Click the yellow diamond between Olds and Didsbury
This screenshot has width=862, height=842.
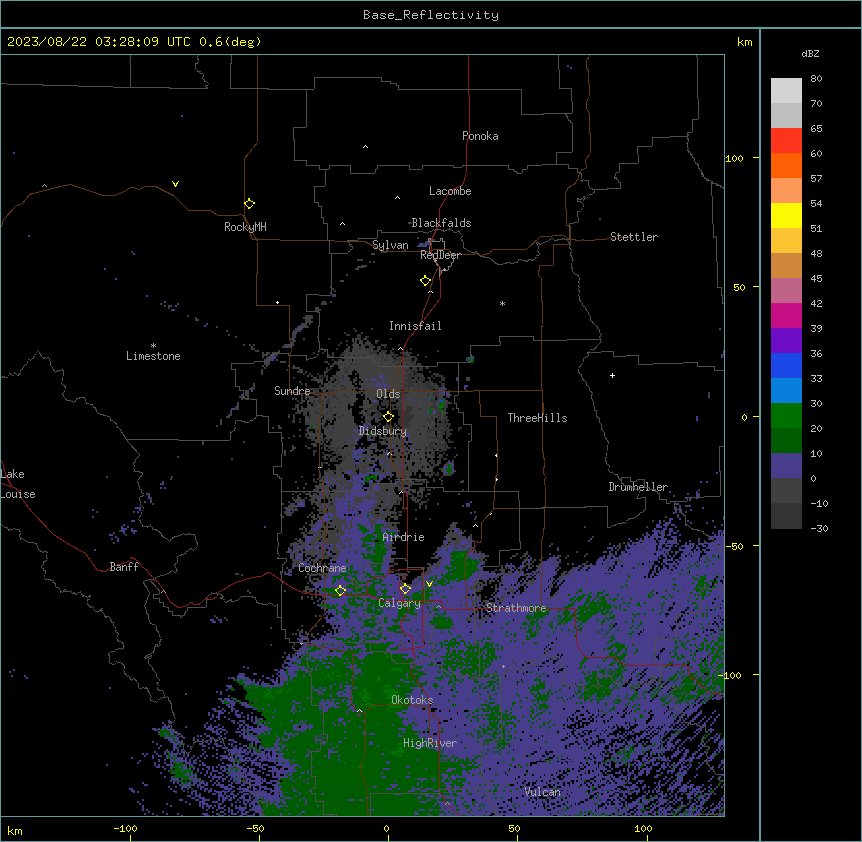pyautogui.click(x=388, y=417)
